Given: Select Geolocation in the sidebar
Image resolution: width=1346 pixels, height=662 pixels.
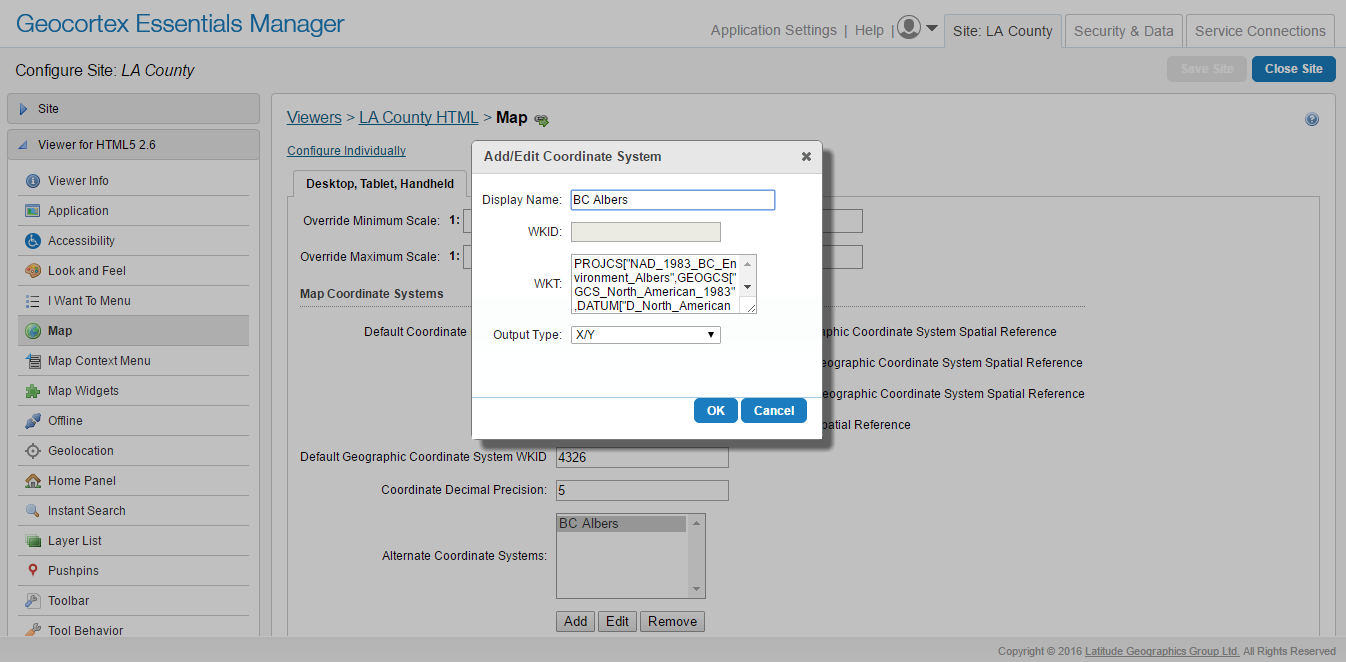Looking at the screenshot, I should [133, 451].
